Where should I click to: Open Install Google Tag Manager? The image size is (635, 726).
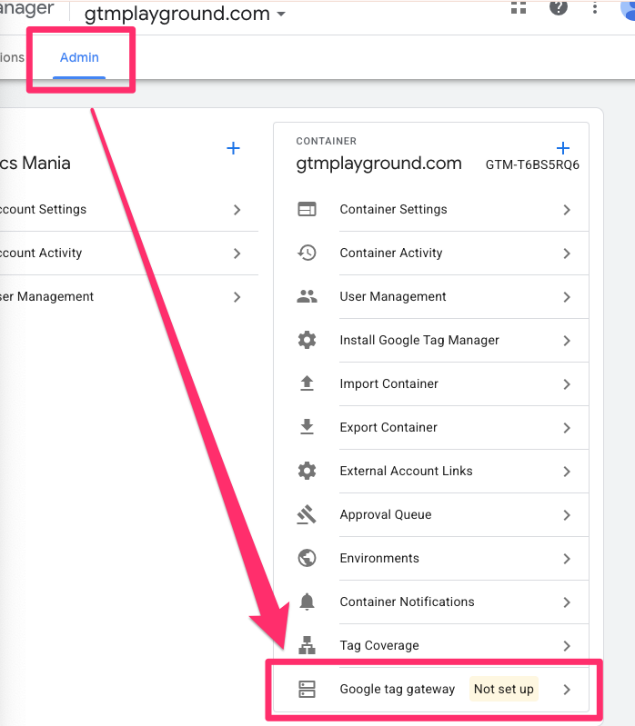[x=431, y=340]
